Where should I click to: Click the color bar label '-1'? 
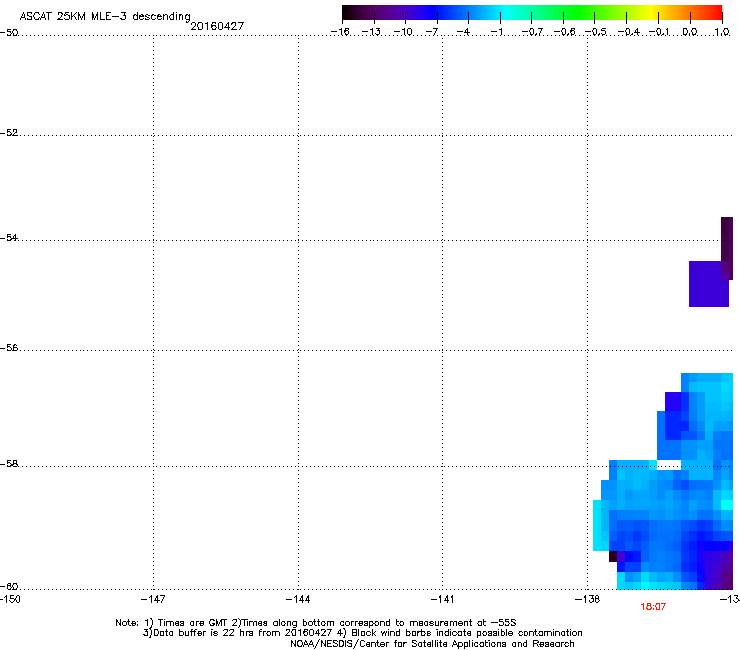coord(497,32)
